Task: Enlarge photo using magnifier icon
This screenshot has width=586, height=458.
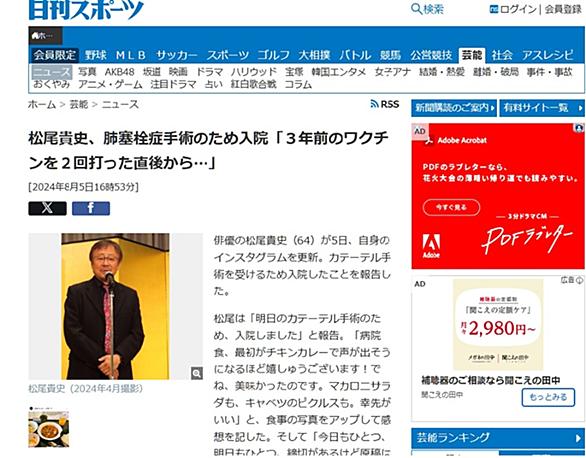Action: pos(197,373)
